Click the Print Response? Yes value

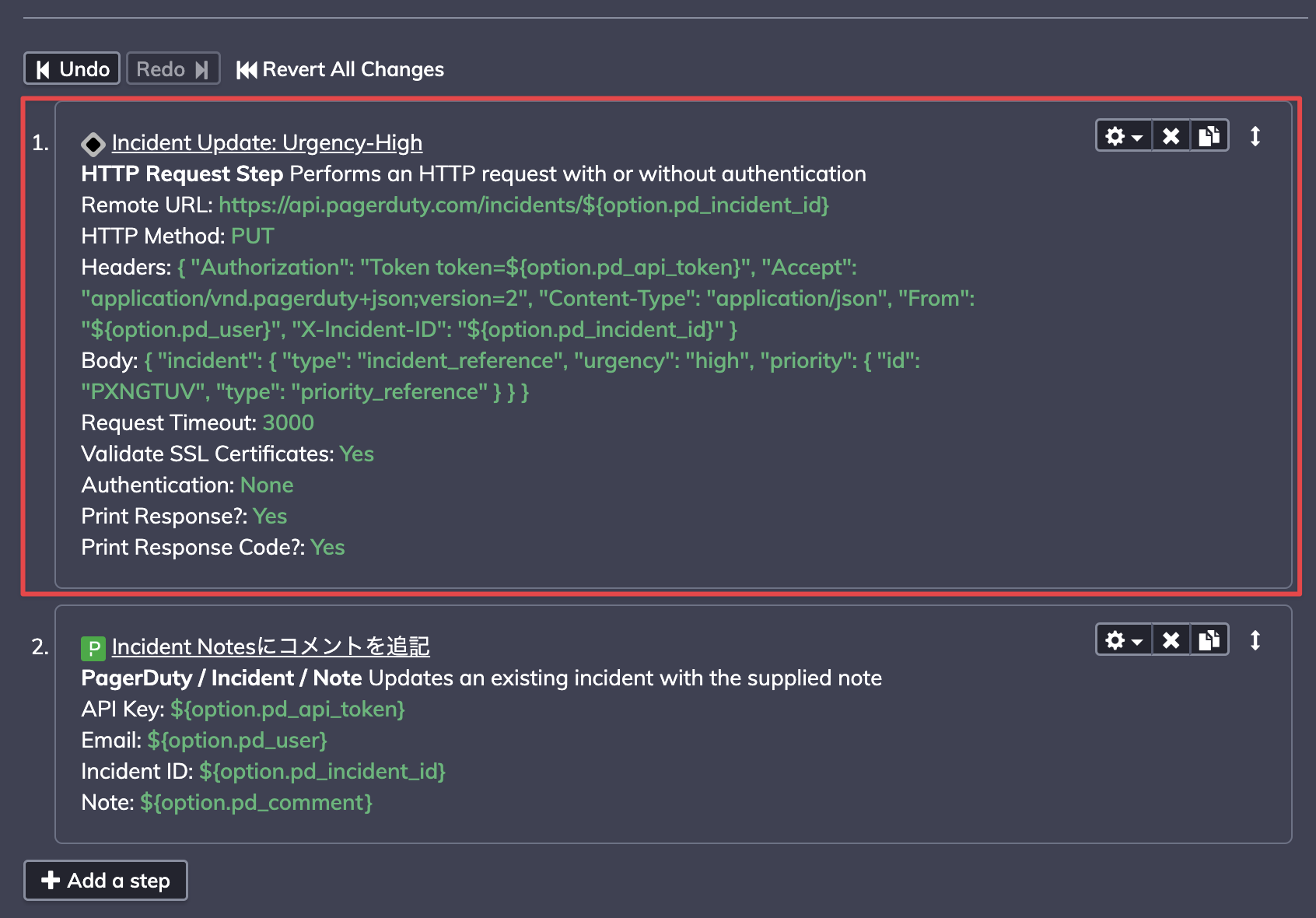point(269,516)
